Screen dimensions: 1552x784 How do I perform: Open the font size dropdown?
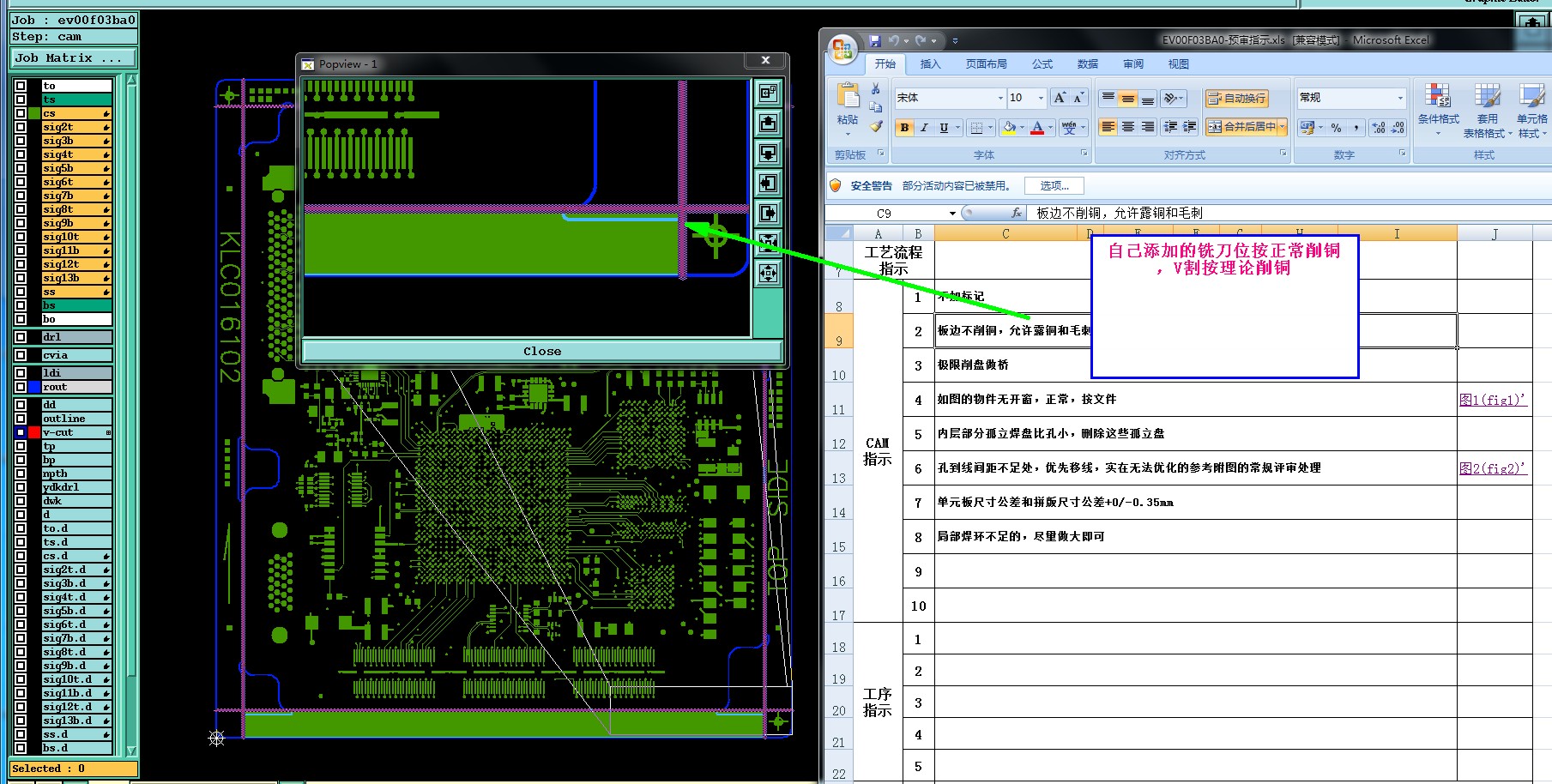[1042, 98]
